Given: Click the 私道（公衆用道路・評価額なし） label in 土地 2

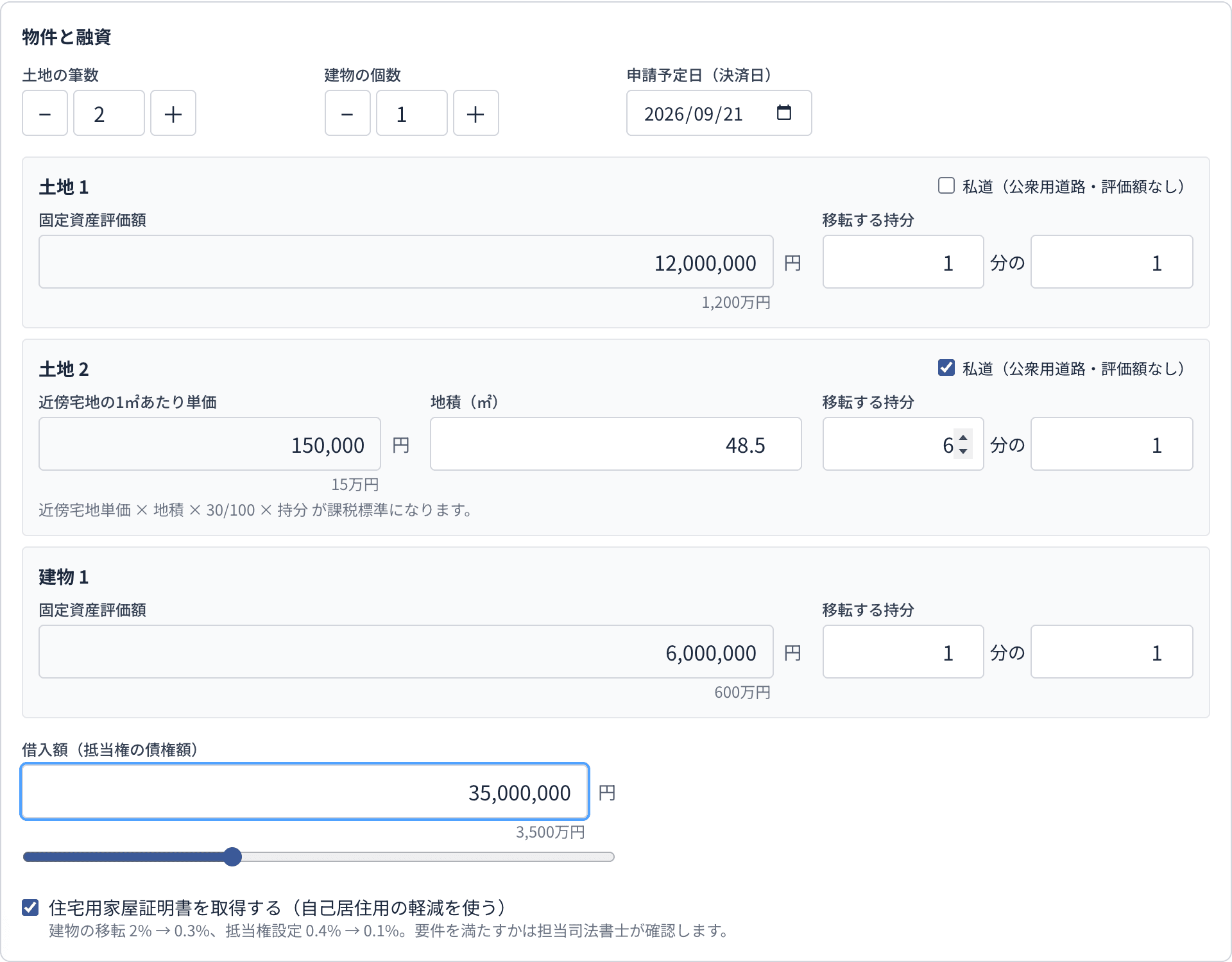Looking at the screenshot, I should pos(1073,369).
